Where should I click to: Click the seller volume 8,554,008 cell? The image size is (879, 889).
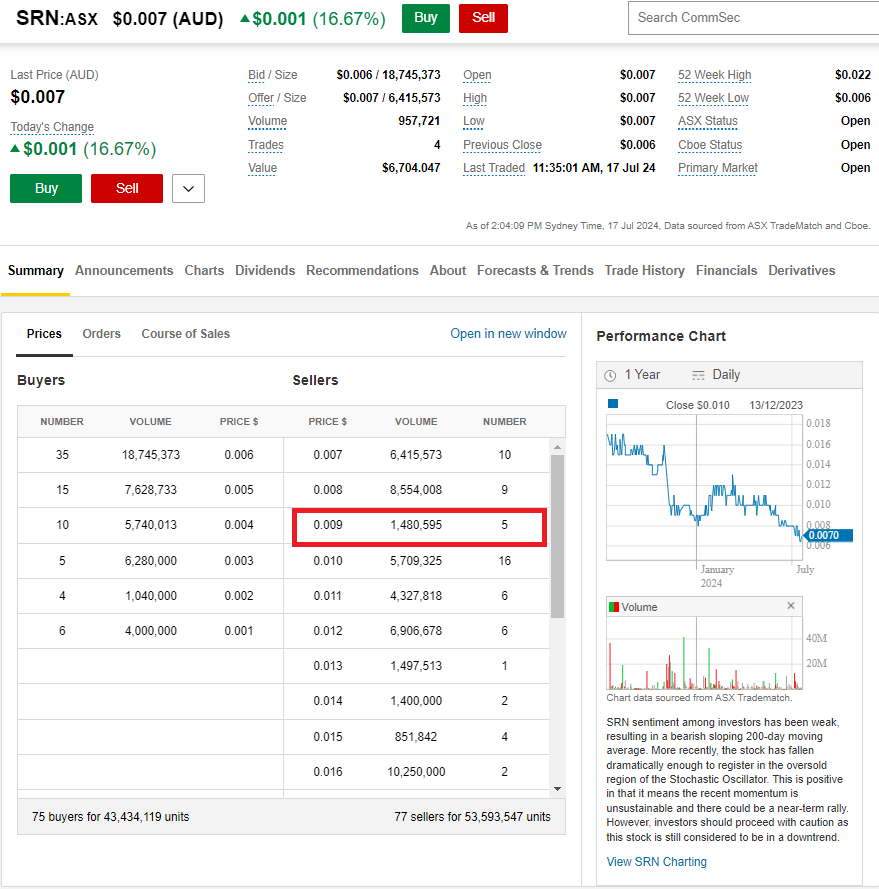[416, 490]
